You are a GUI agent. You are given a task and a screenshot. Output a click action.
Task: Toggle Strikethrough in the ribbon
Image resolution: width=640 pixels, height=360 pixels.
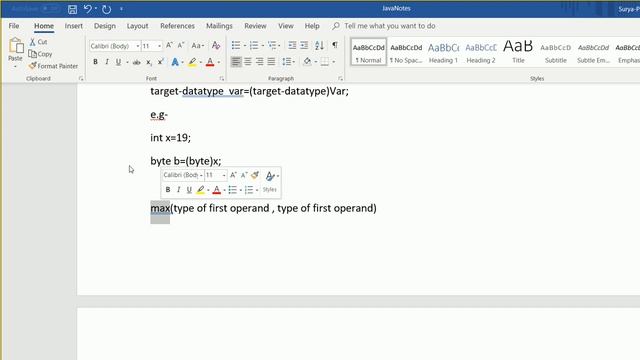click(137, 62)
